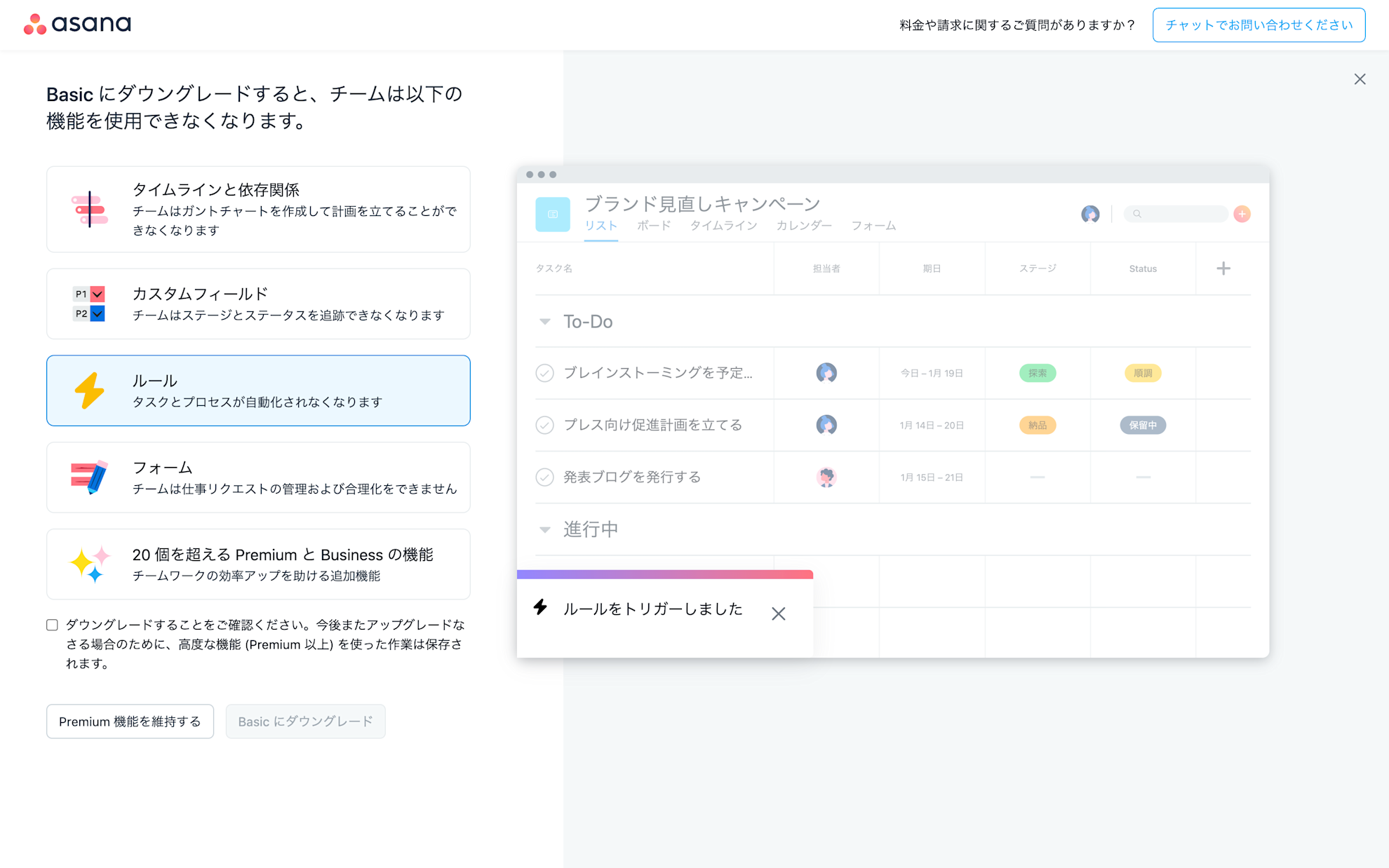1389x868 pixels.
Task: Mark ブレインストーミング task complete
Action: (x=544, y=373)
